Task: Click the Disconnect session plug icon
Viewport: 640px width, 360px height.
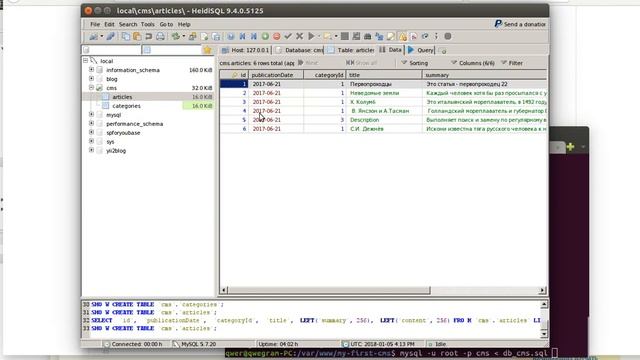Action: pyautogui.click(x=111, y=37)
